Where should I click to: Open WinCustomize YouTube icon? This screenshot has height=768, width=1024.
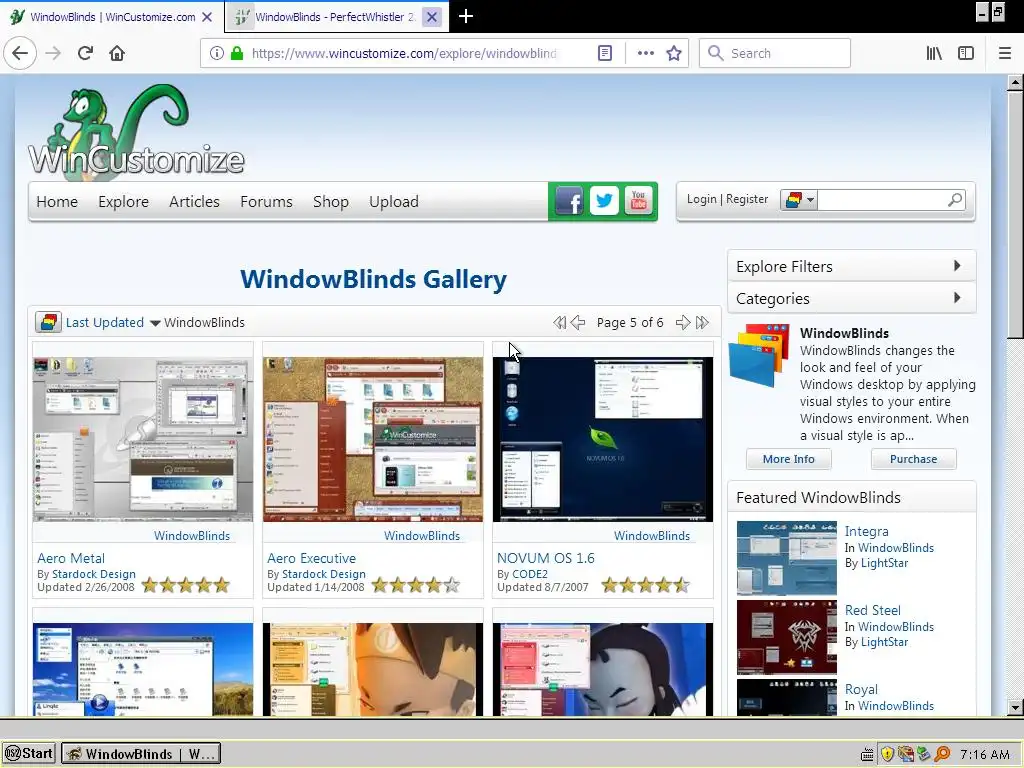point(639,201)
